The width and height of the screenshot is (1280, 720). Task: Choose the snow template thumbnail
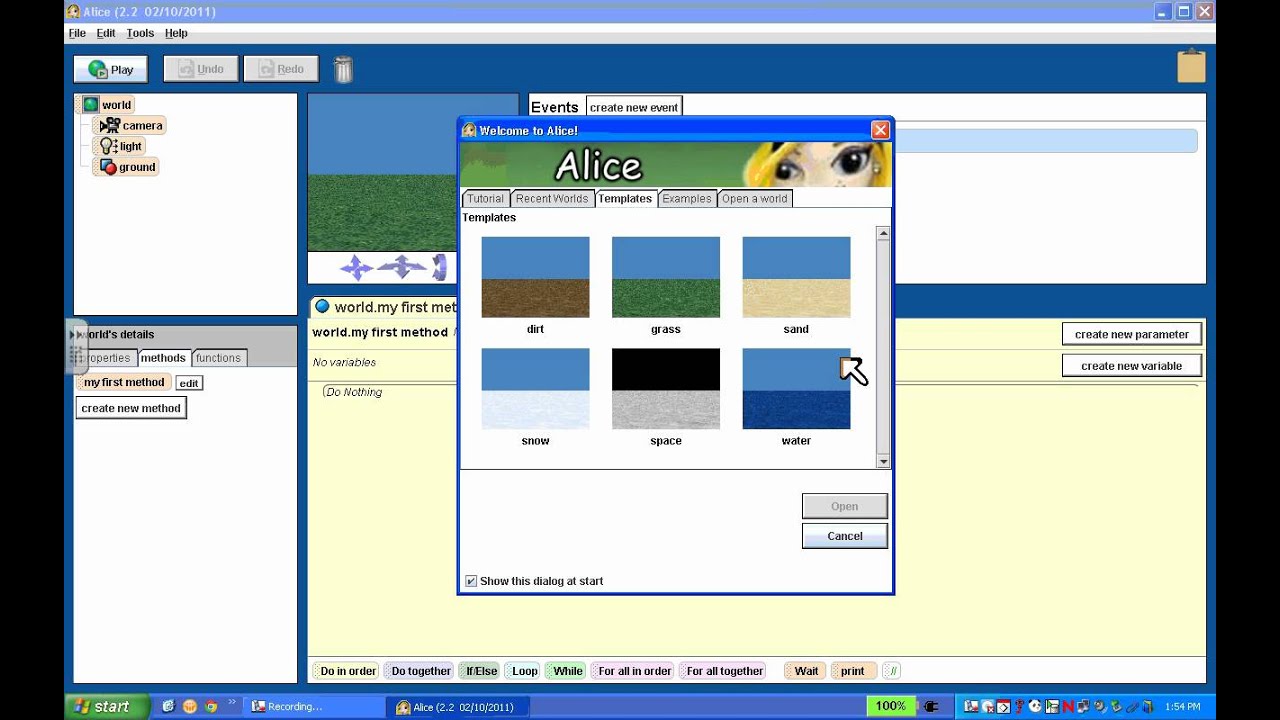click(535, 389)
